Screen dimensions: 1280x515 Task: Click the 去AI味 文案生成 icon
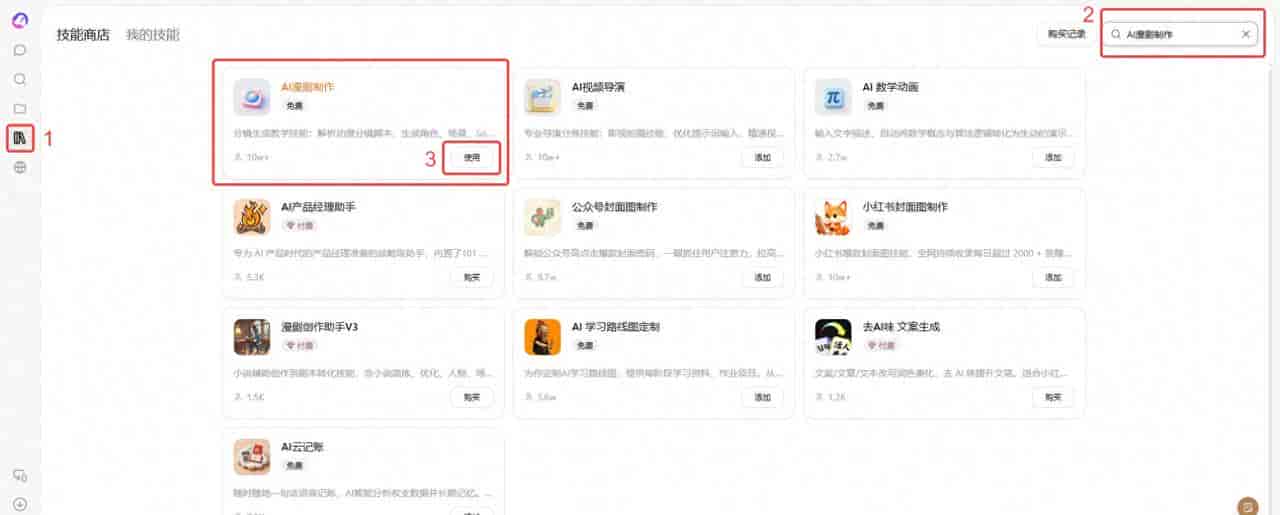pos(833,337)
